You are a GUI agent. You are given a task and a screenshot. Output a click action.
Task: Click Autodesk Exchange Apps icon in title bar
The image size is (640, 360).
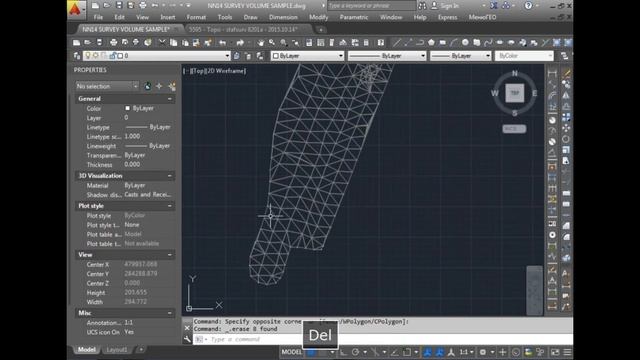(494, 6)
